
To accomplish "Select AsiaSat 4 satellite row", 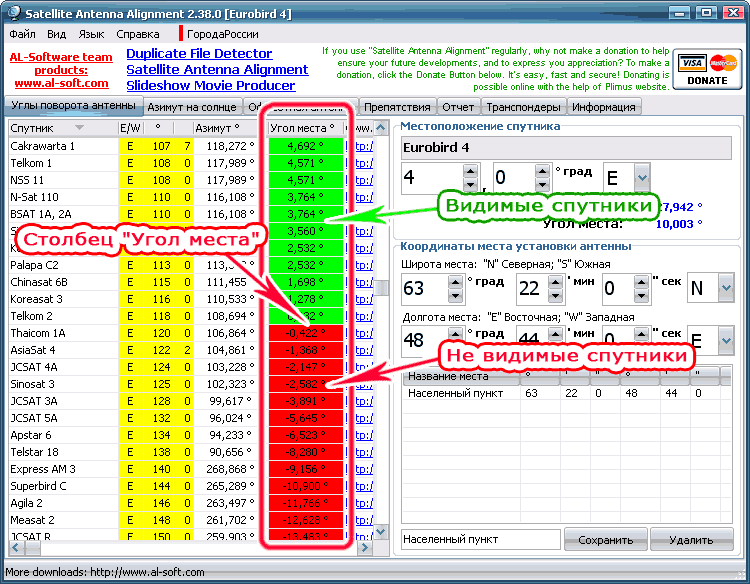I will pos(190,350).
